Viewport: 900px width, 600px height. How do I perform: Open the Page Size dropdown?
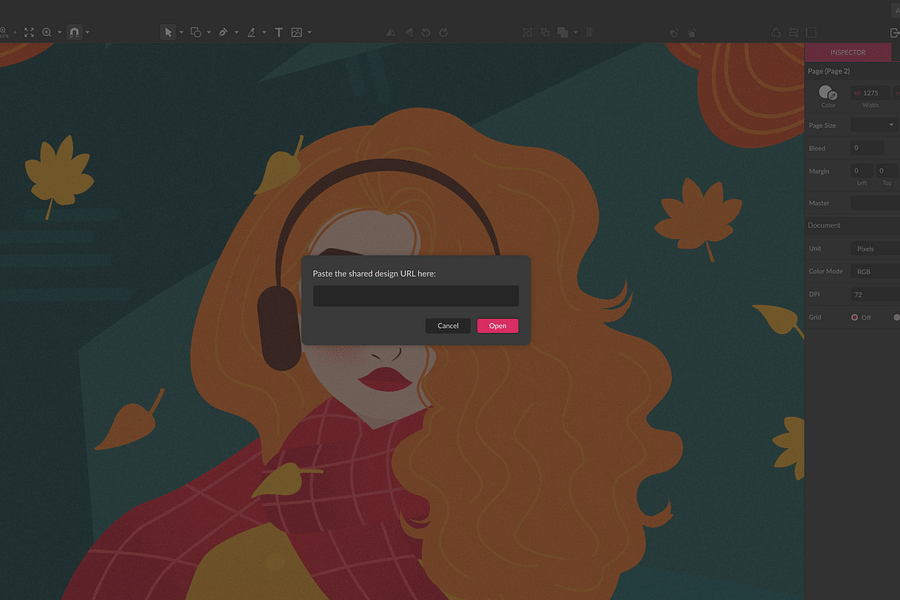point(873,124)
